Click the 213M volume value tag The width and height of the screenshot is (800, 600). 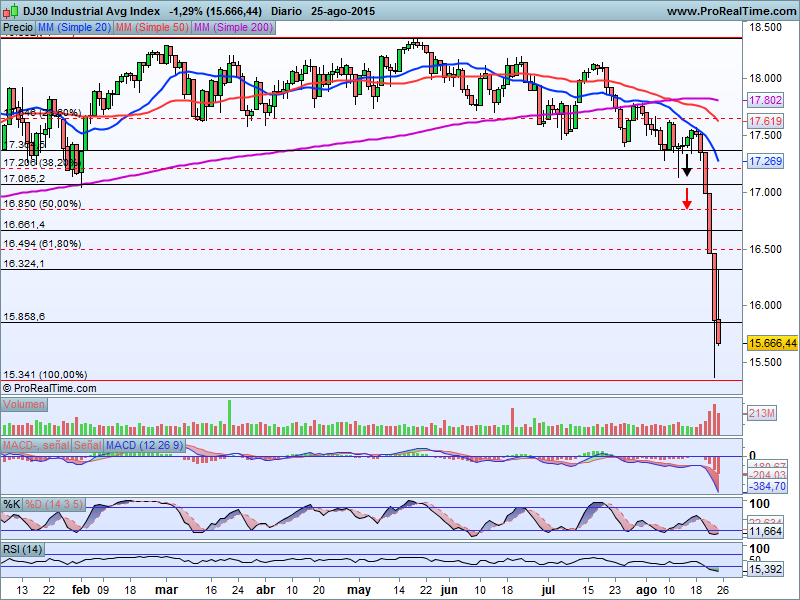click(x=762, y=413)
